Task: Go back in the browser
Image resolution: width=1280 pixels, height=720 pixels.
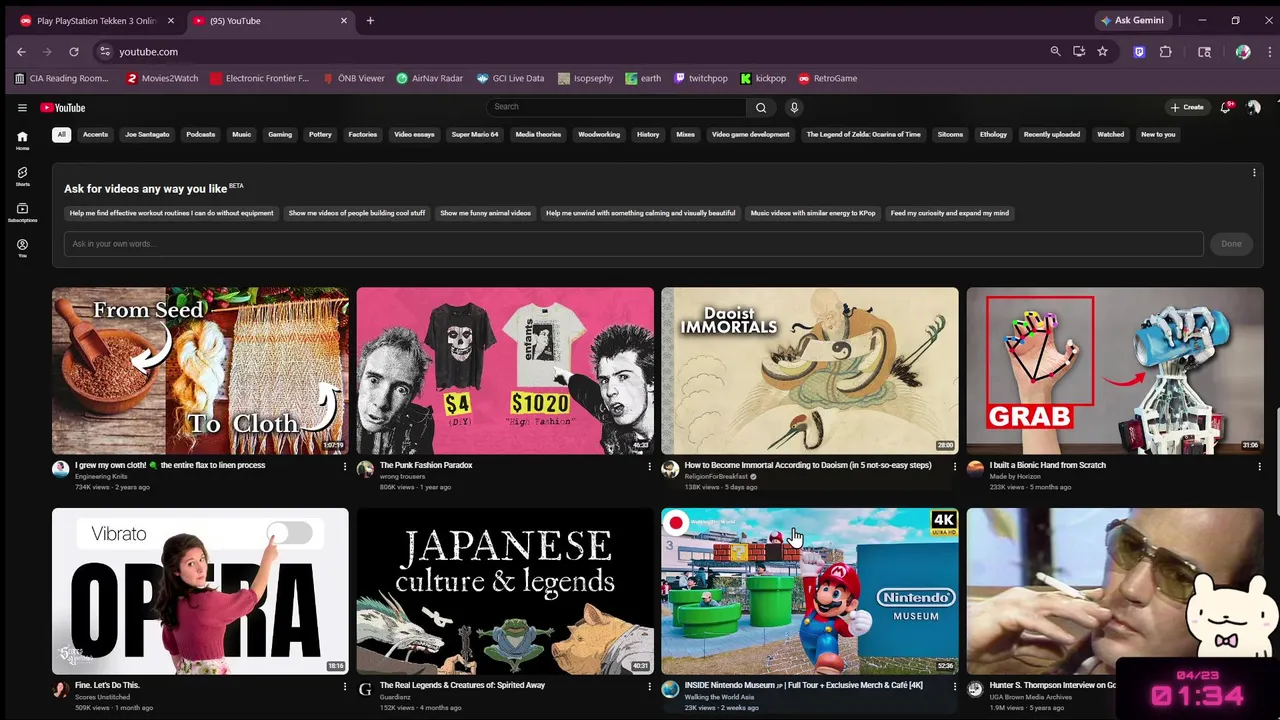Action: [x=21, y=52]
